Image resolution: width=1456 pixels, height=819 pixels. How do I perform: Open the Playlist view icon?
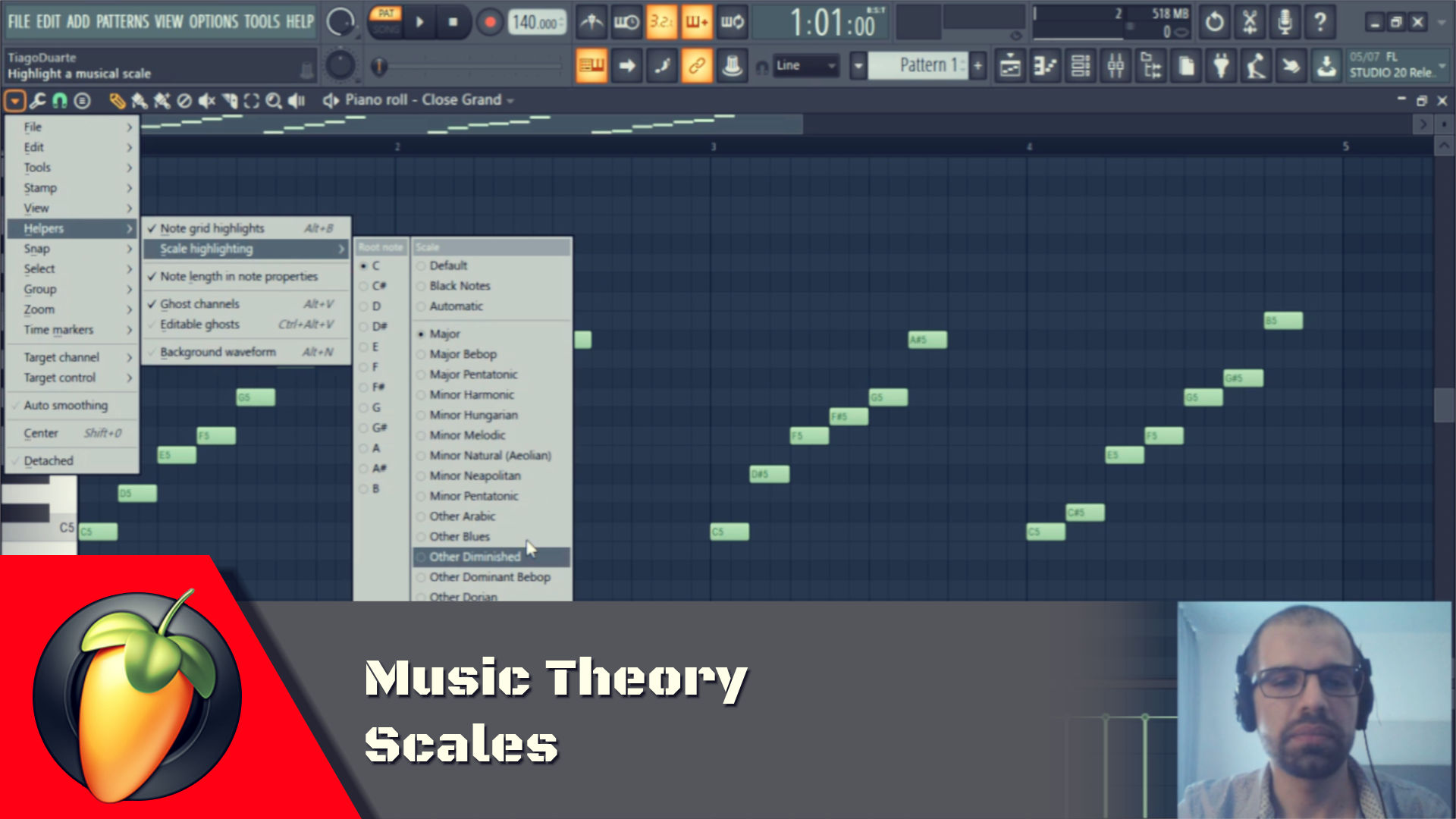tap(1009, 67)
